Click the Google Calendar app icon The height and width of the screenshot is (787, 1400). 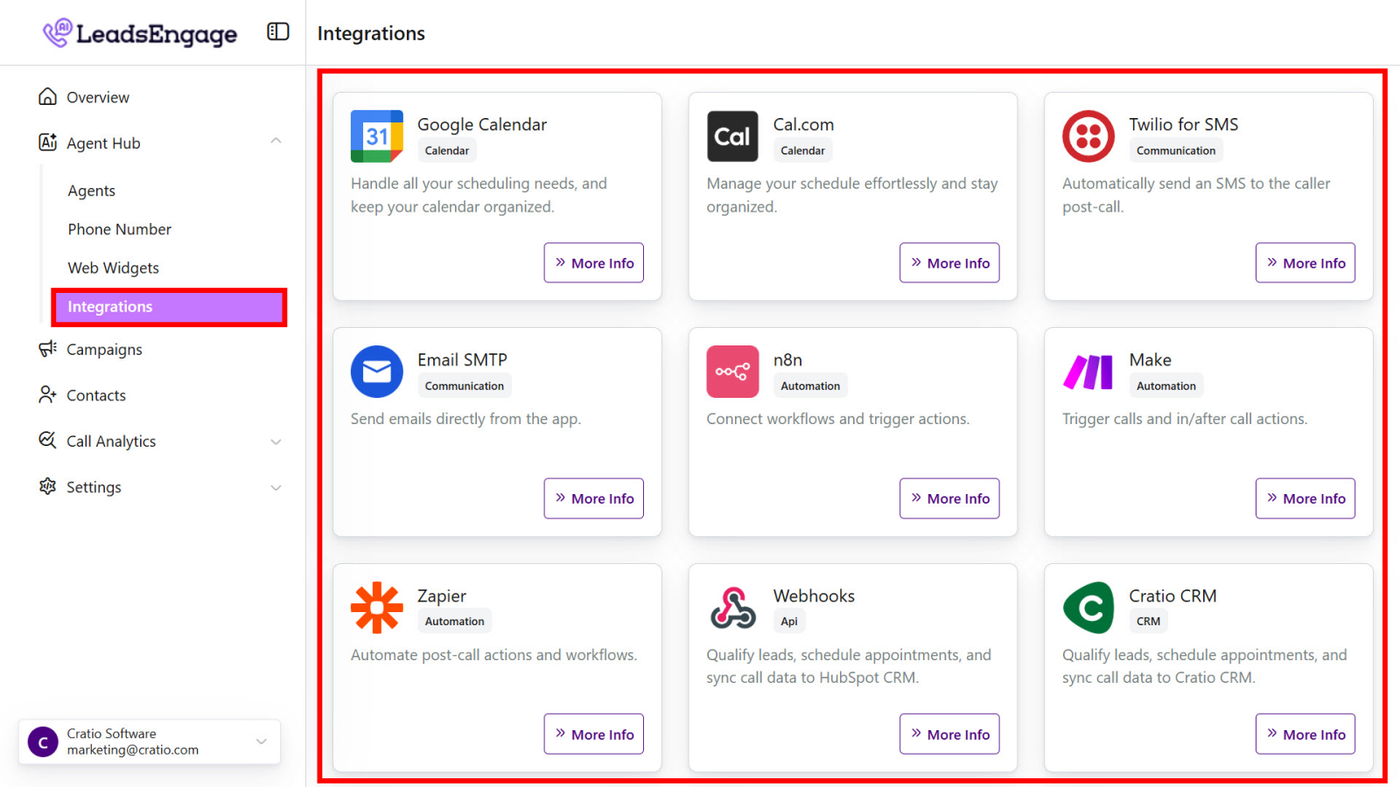377,136
